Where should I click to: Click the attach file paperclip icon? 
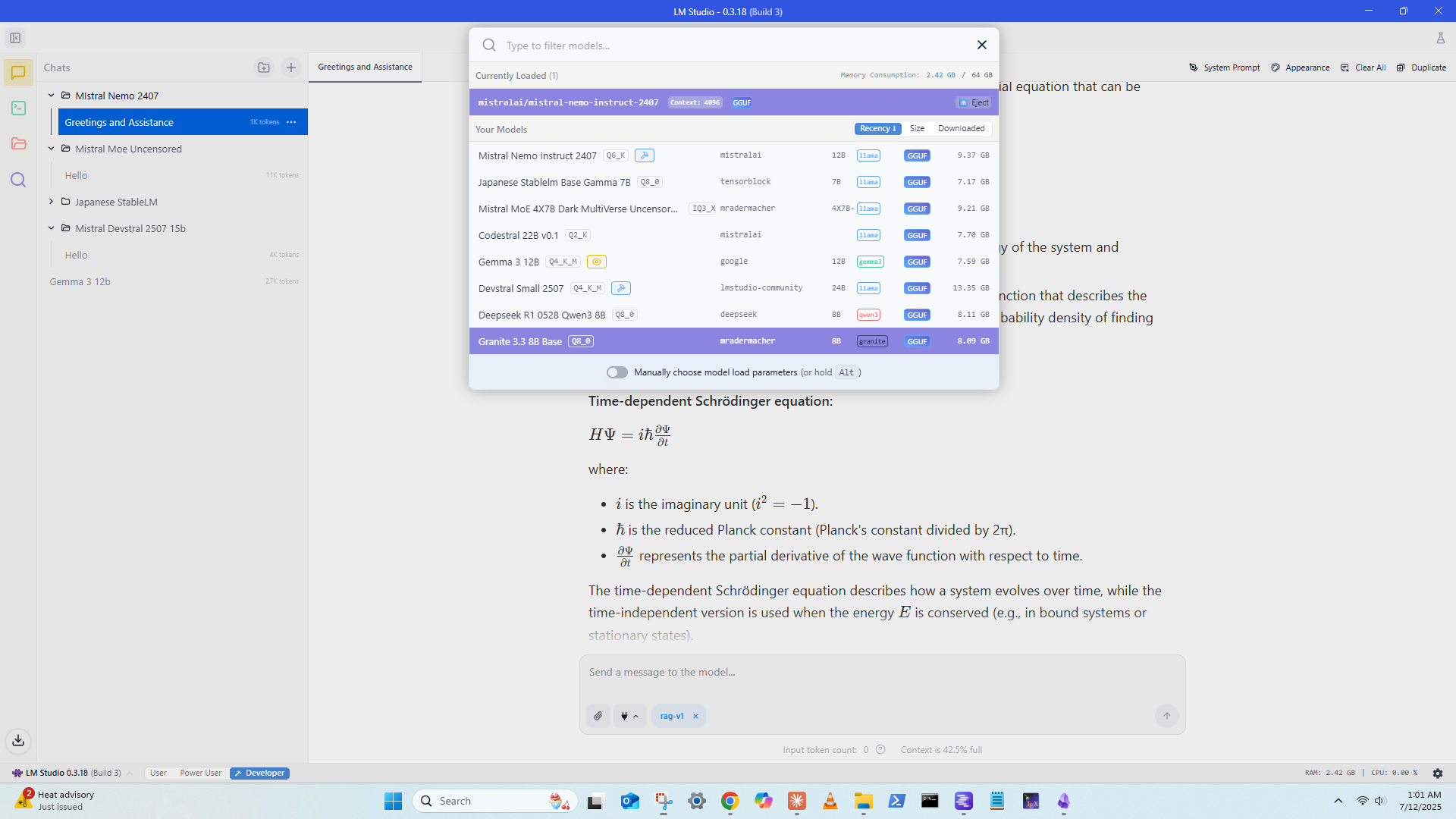point(598,716)
